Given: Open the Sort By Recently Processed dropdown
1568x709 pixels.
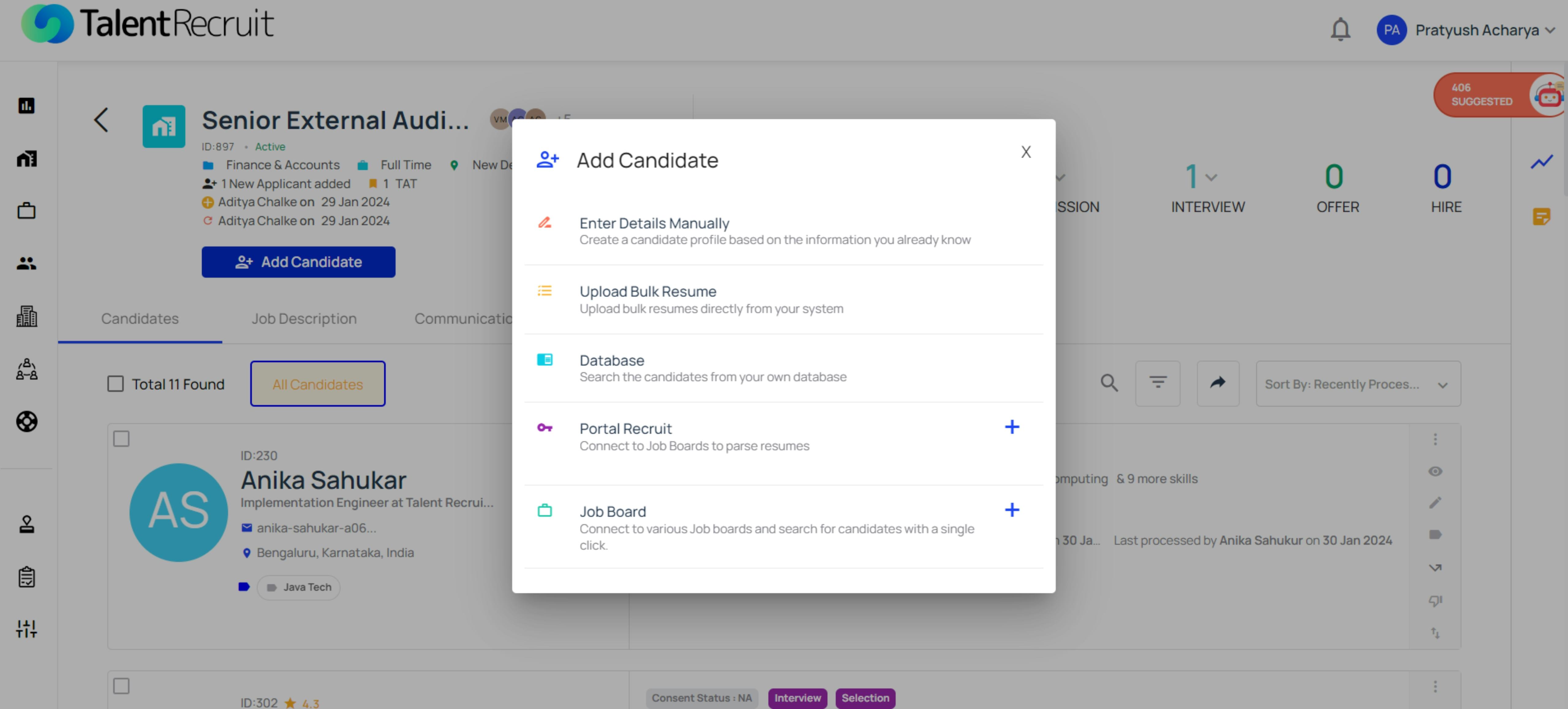Looking at the screenshot, I should coord(1357,384).
